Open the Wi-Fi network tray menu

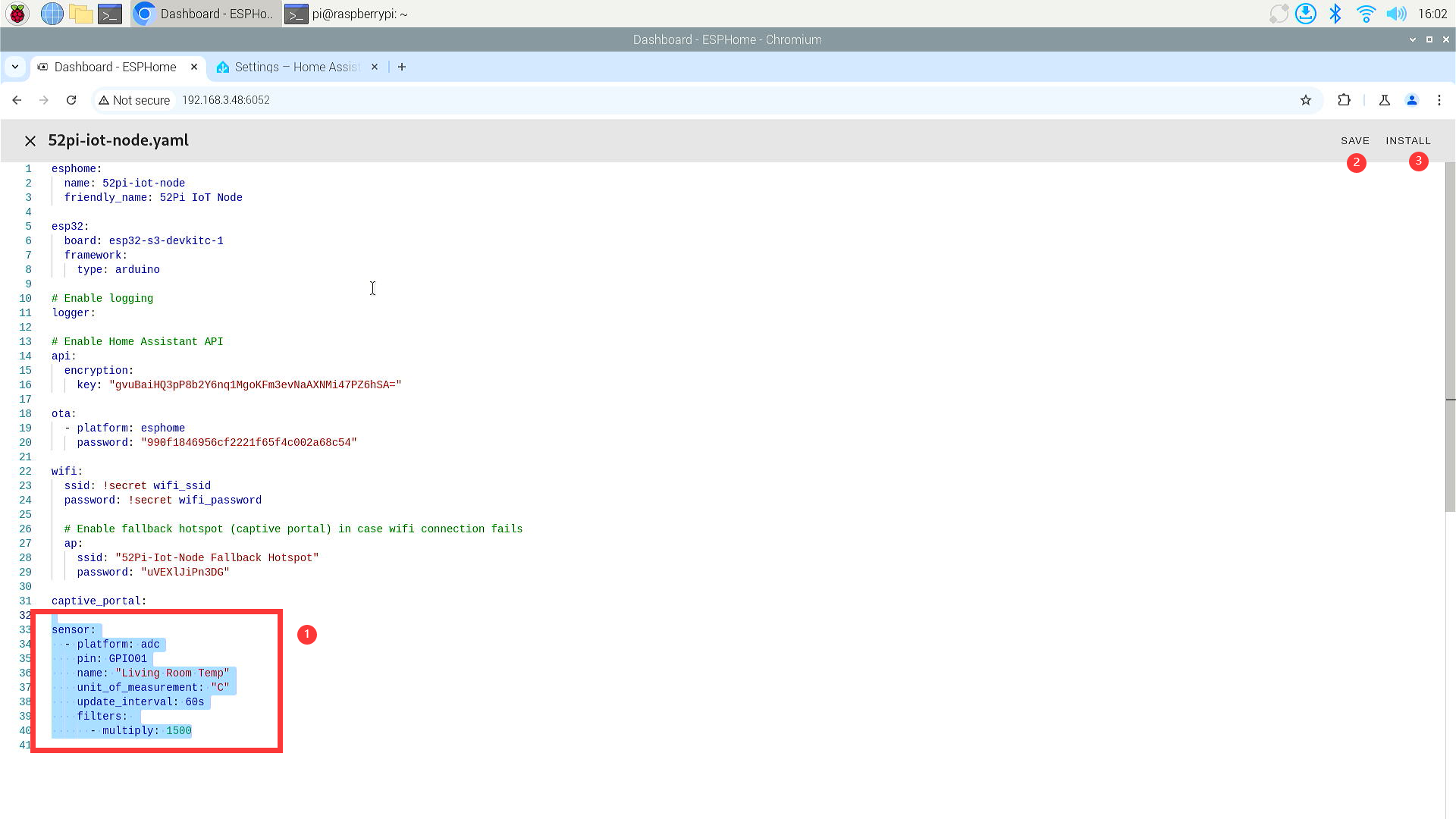[1366, 14]
